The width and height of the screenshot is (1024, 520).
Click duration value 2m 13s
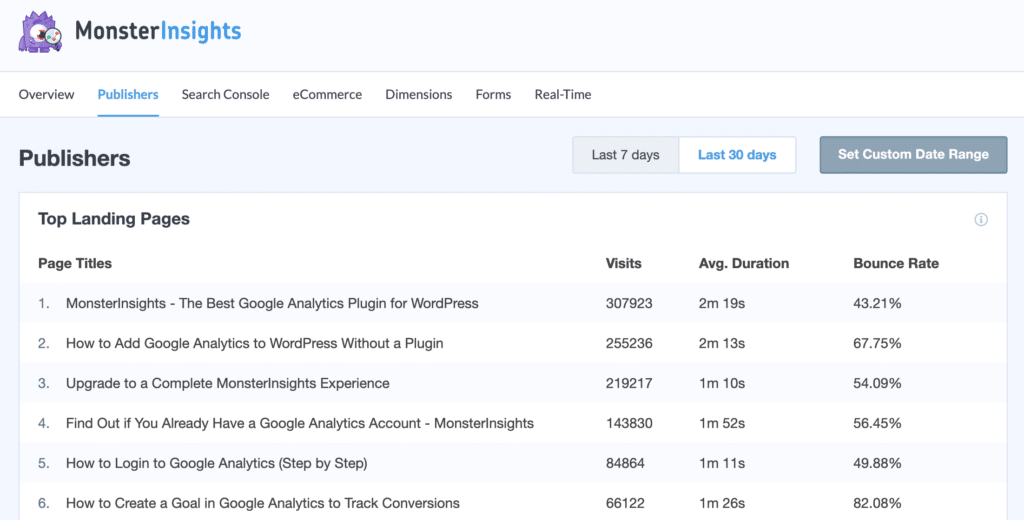click(722, 343)
